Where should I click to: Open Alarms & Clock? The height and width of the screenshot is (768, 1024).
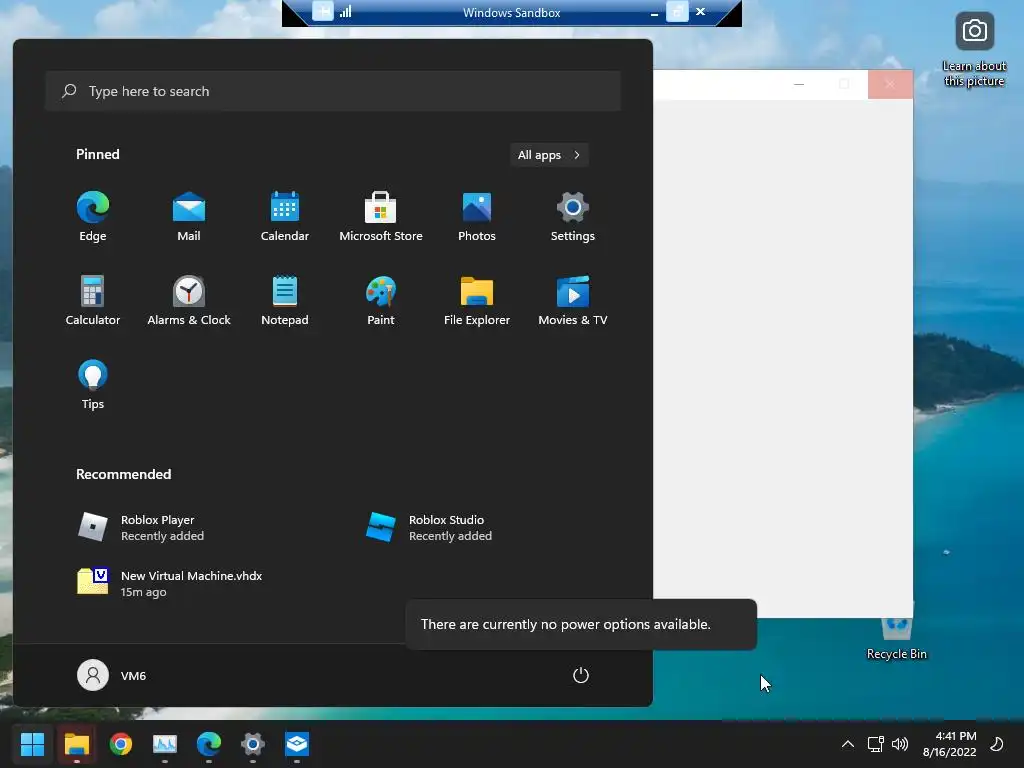click(x=189, y=300)
